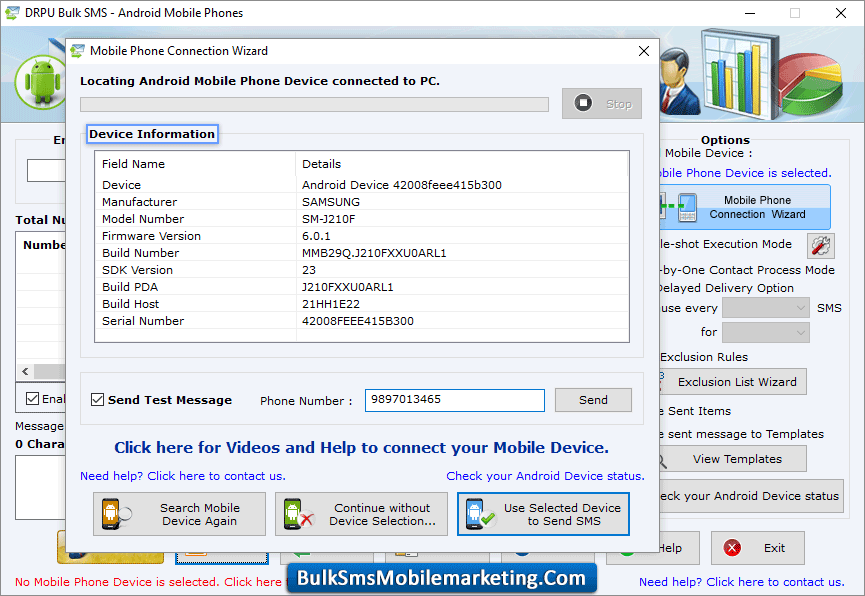
Task: Click the Stop button icon
Action: pos(583,103)
